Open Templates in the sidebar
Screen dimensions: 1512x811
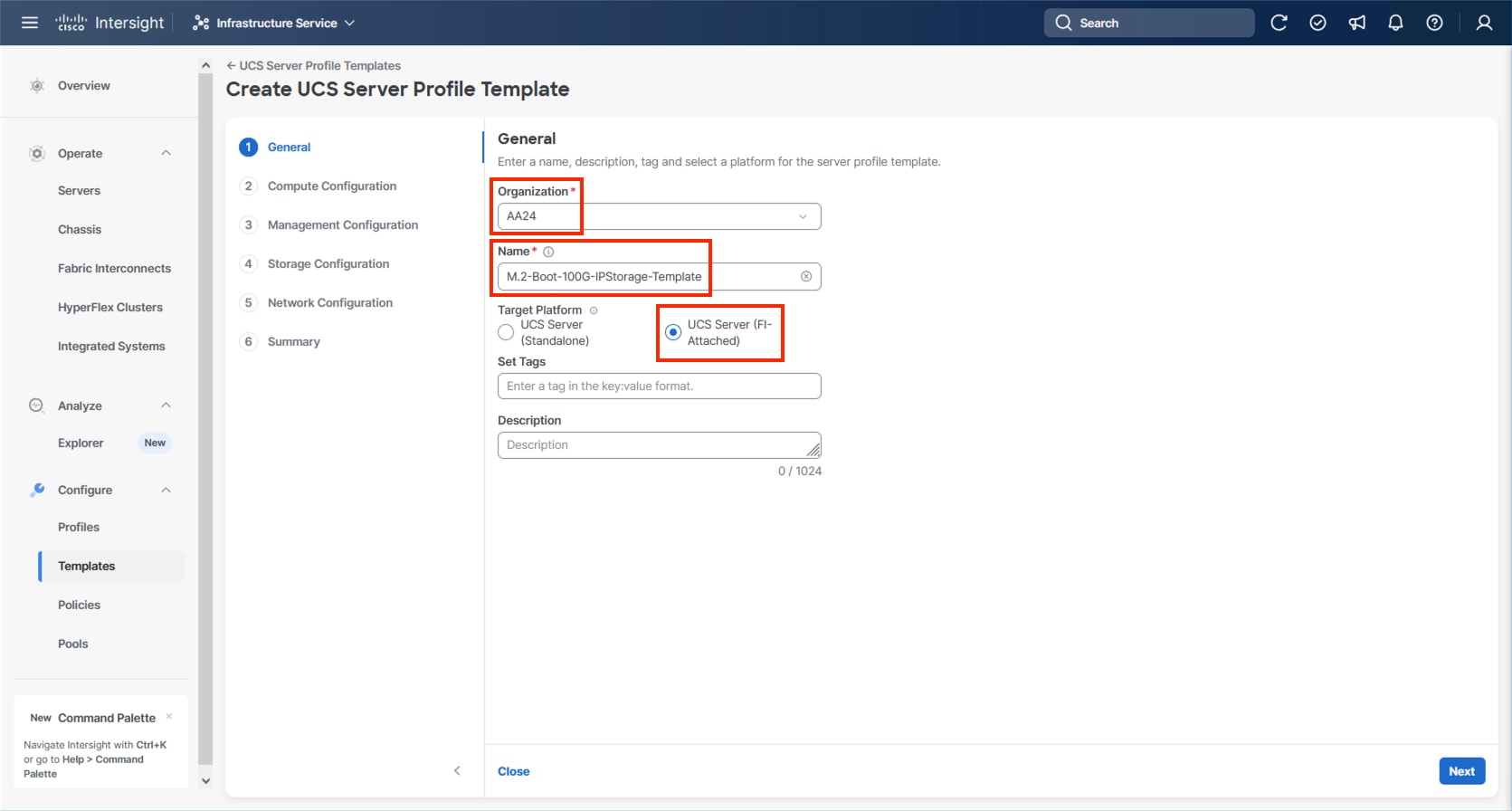111,567
